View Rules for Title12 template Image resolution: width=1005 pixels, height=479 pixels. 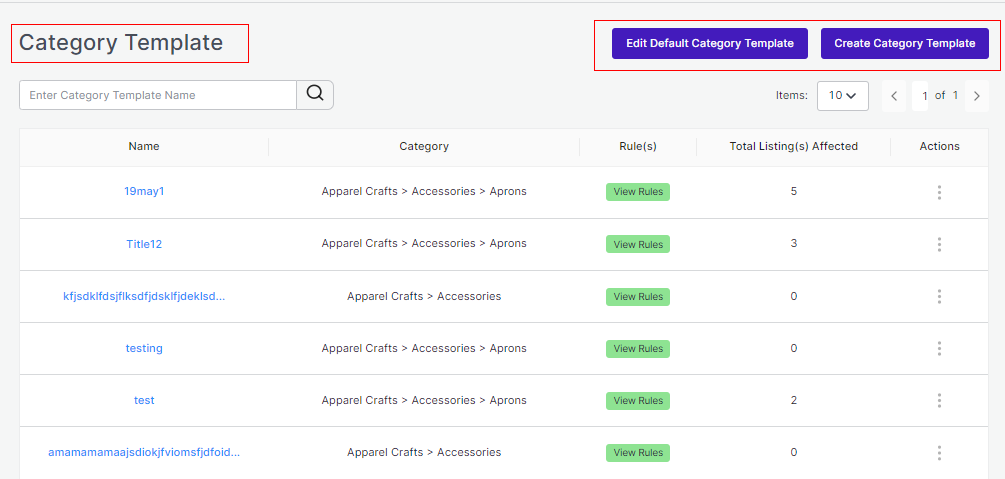click(638, 244)
